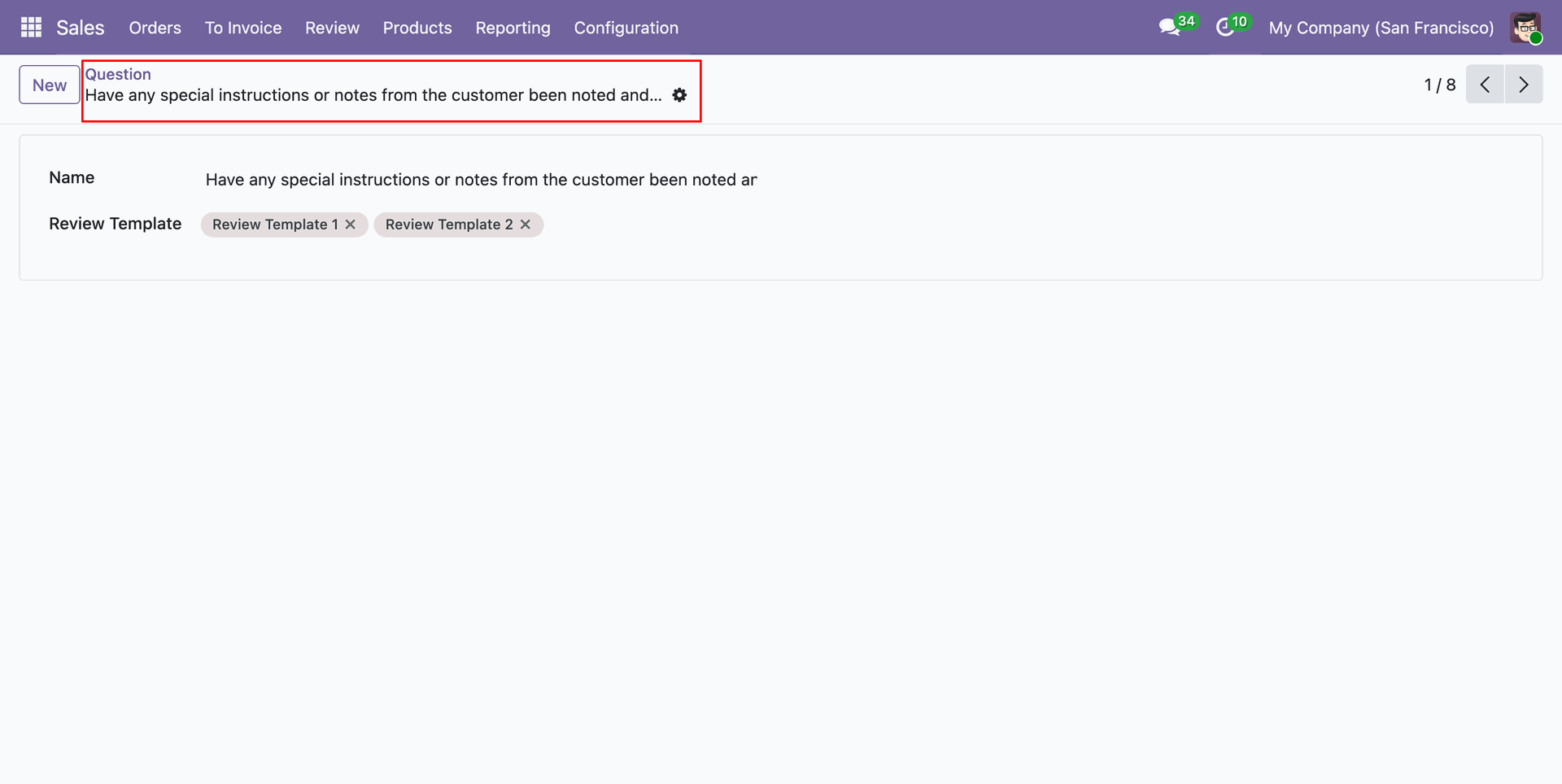Go to the previous record arrow
The height and width of the screenshot is (784, 1562).
[x=1485, y=85]
